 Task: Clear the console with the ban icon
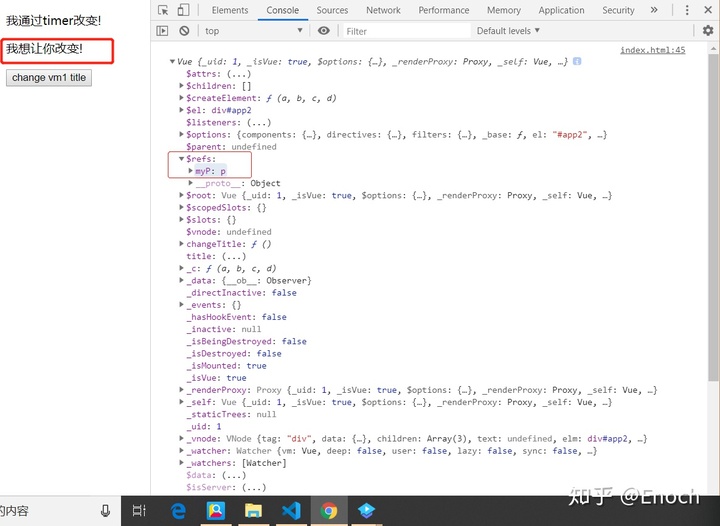point(184,31)
